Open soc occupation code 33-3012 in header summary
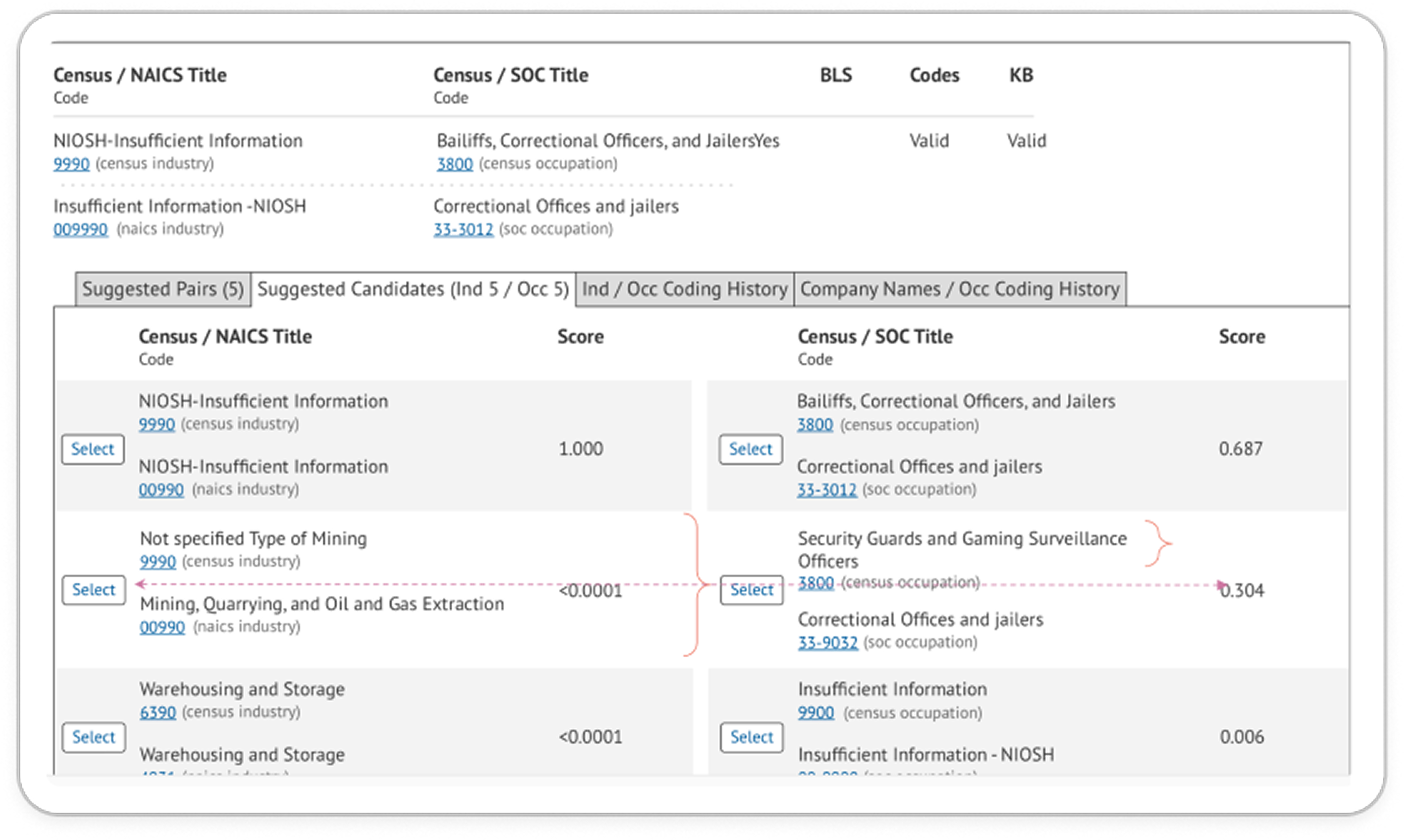 tap(464, 229)
